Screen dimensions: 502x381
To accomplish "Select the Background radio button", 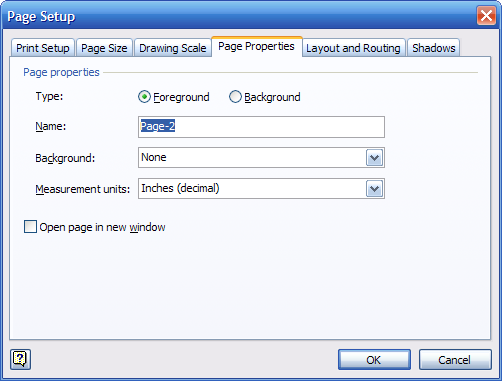I will tap(235, 97).
